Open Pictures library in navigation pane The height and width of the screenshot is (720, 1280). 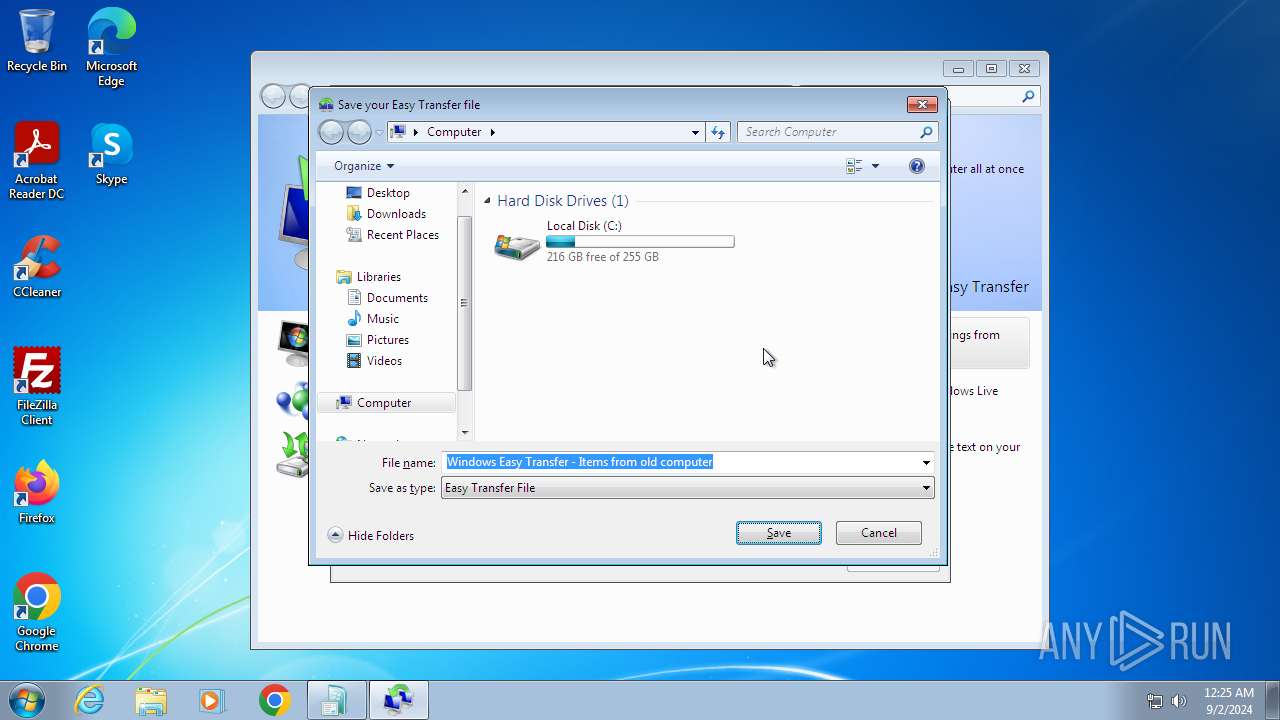pos(387,340)
